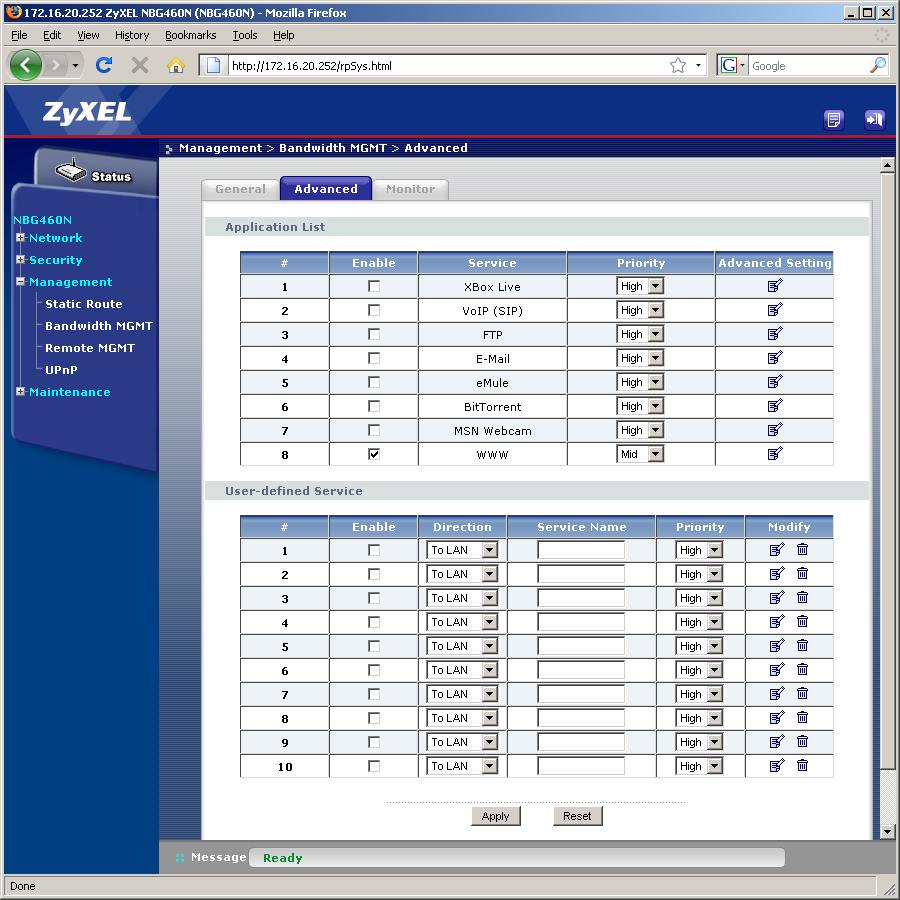Image resolution: width=900 pixels, height=900 pixels.
Task: Collapse the Management tree node
Action: click(x=21, y=281)
